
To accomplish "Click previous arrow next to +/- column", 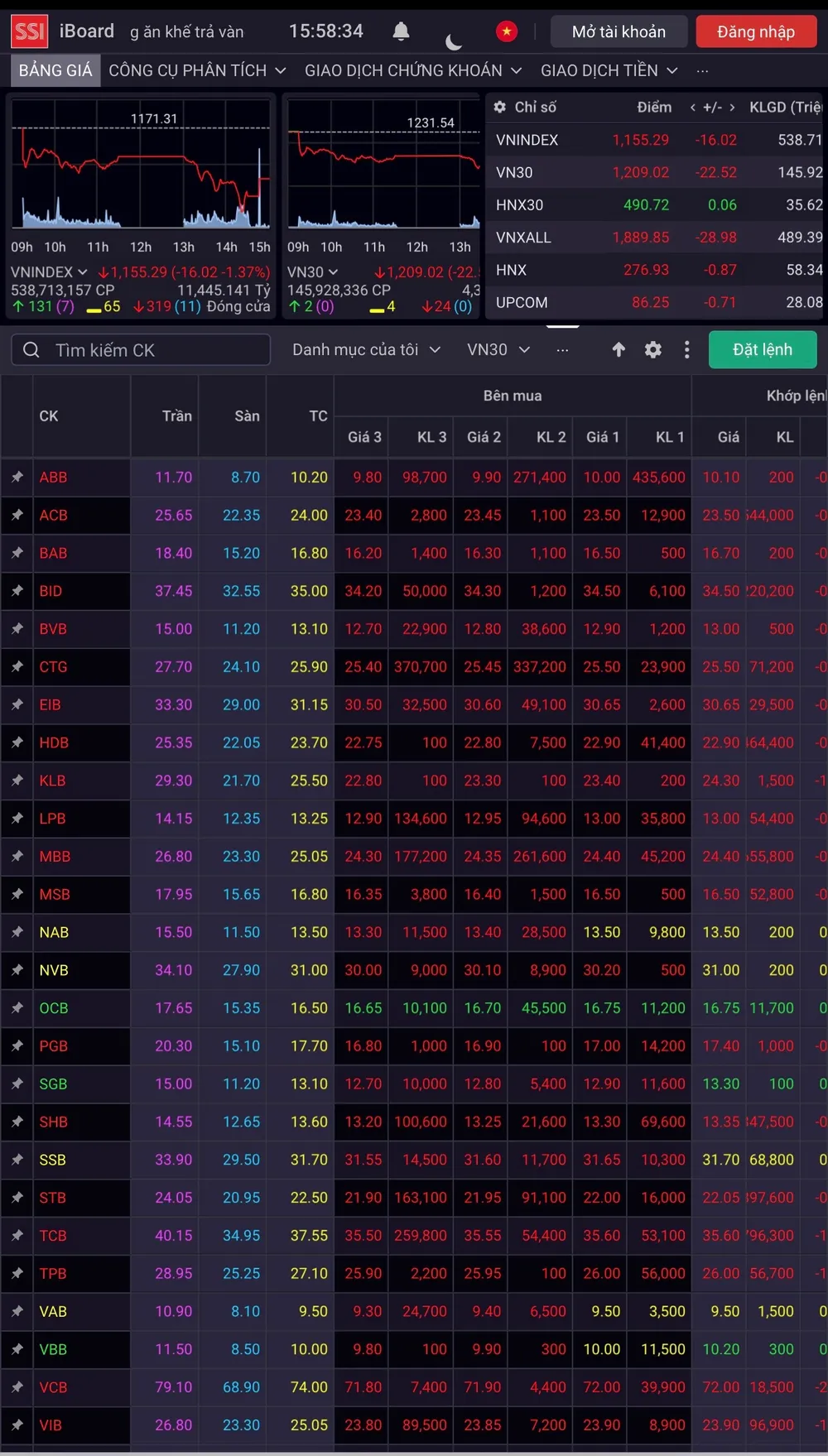I will pyautogui.click(x=692, y=108).
